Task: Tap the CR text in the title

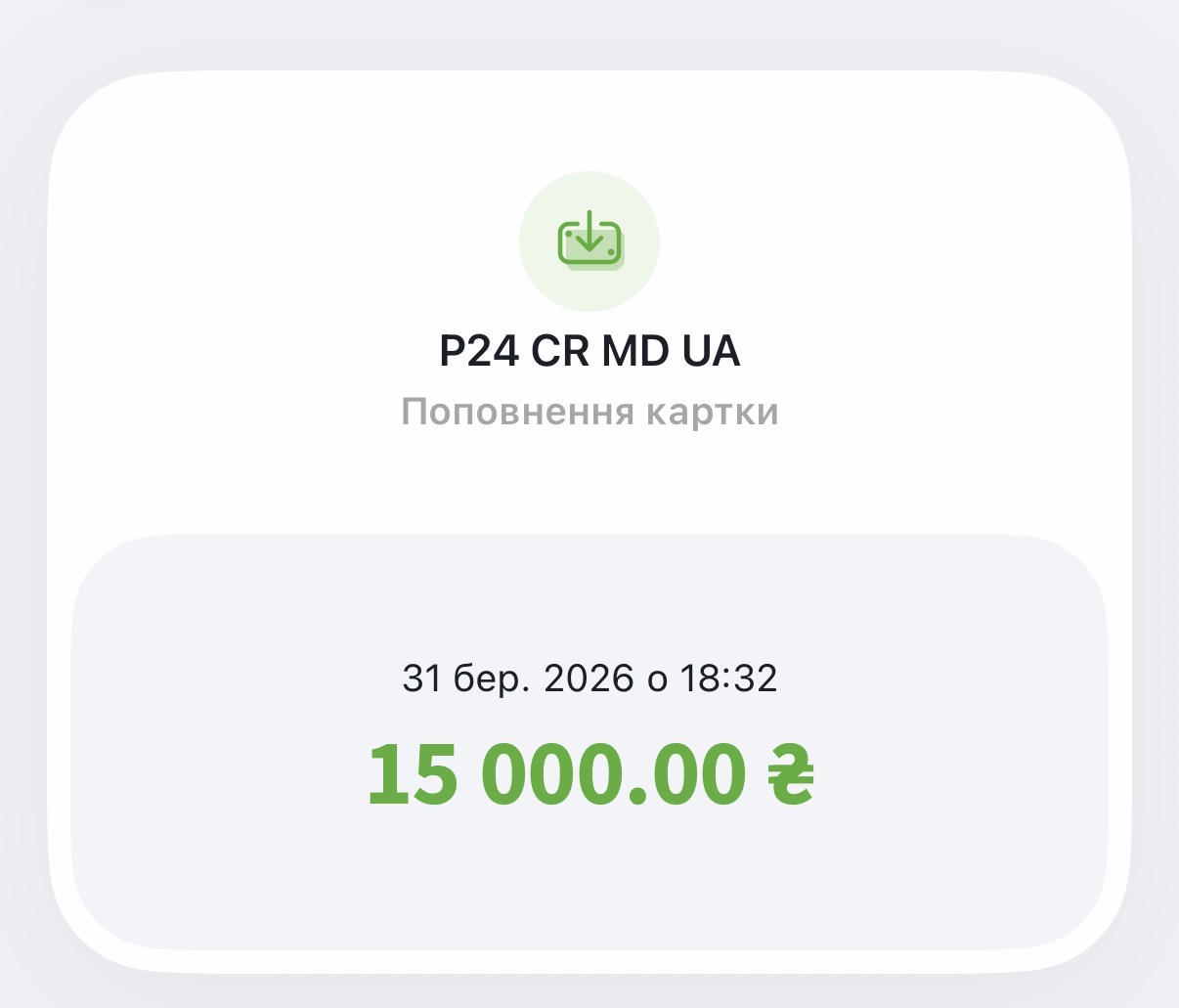Action: [560, 351]
